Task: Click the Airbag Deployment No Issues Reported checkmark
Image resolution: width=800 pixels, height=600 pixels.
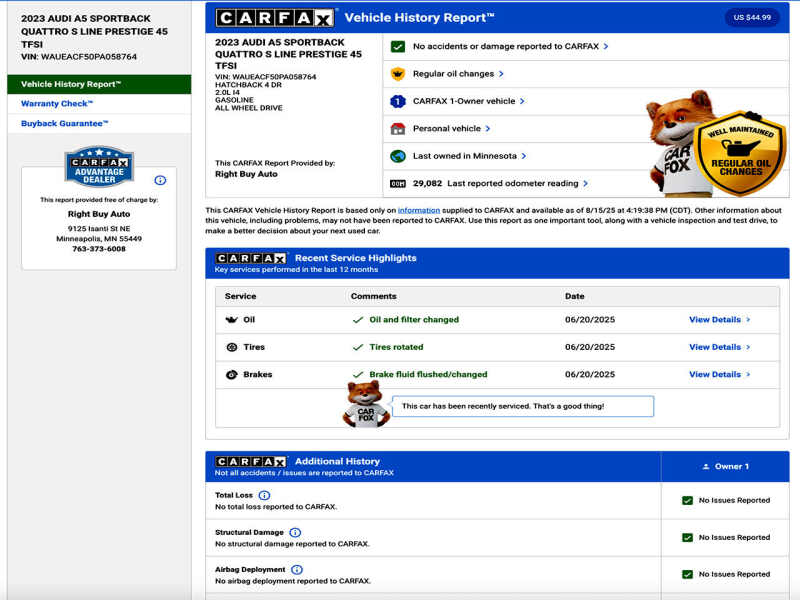Action: (687, 574)
